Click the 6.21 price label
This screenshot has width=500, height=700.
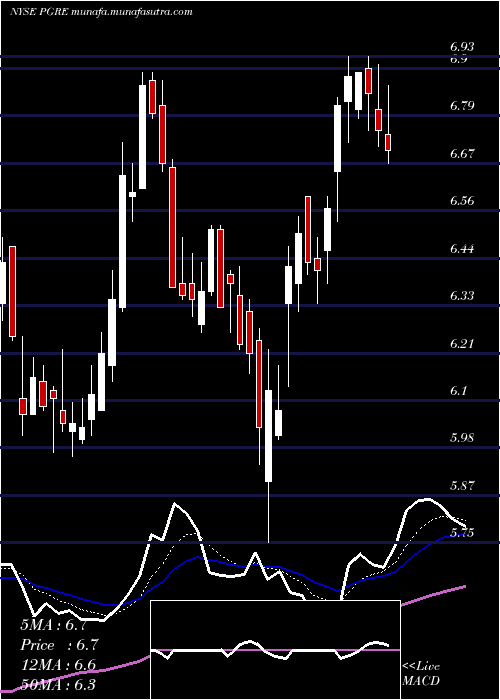(x=462, y=344)
